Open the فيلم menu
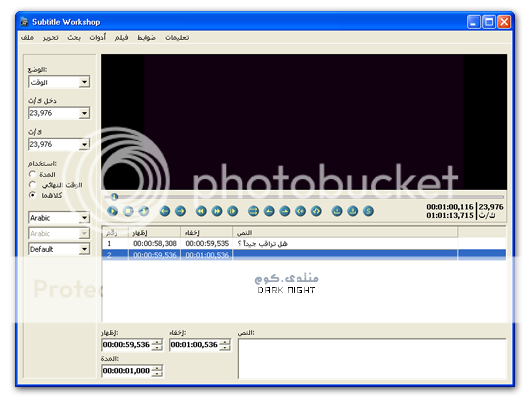 coord(121,38)
